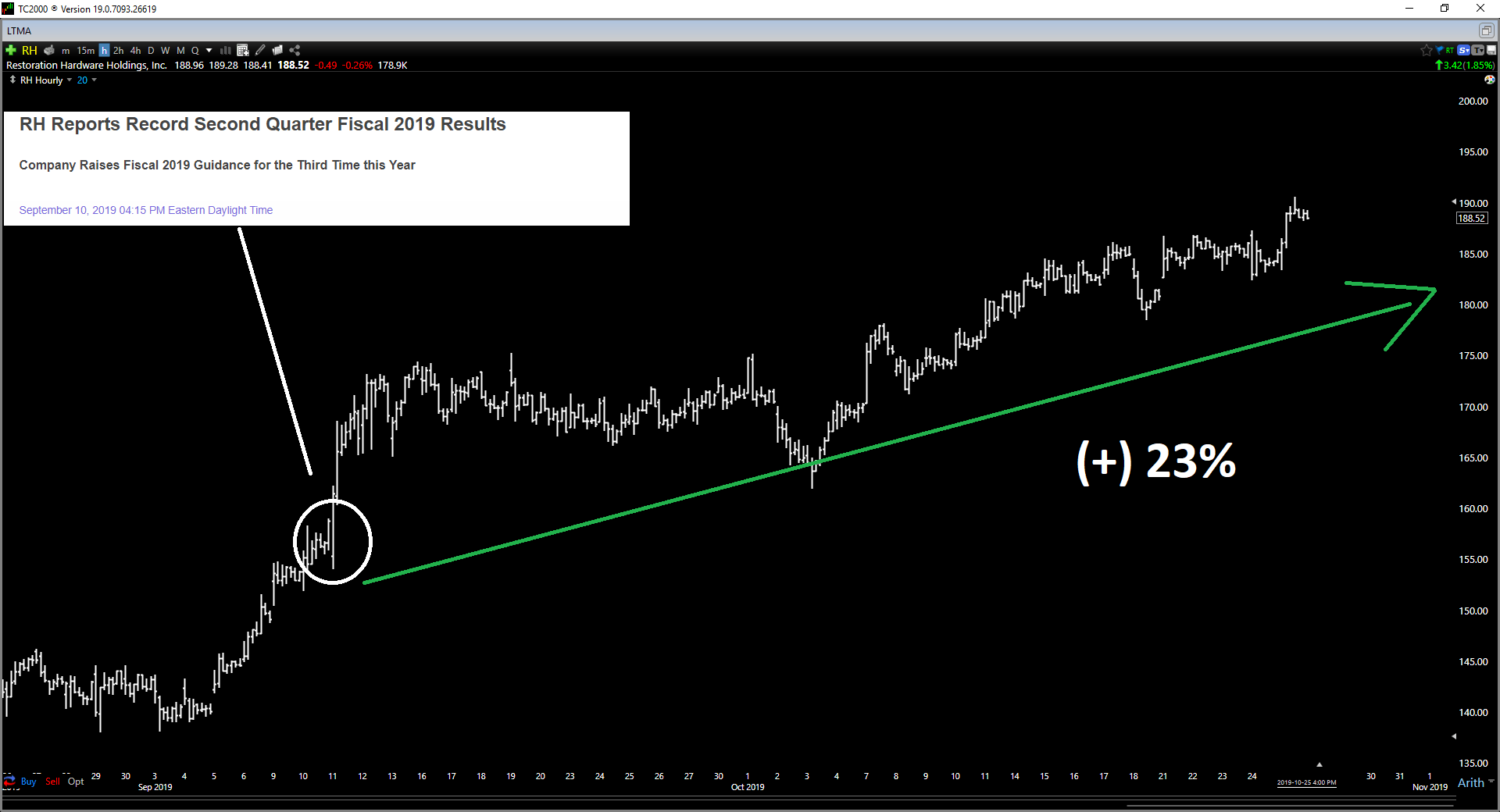Click the blue flag icon
1500x812 pixels.
click(x=1439, y=50)
